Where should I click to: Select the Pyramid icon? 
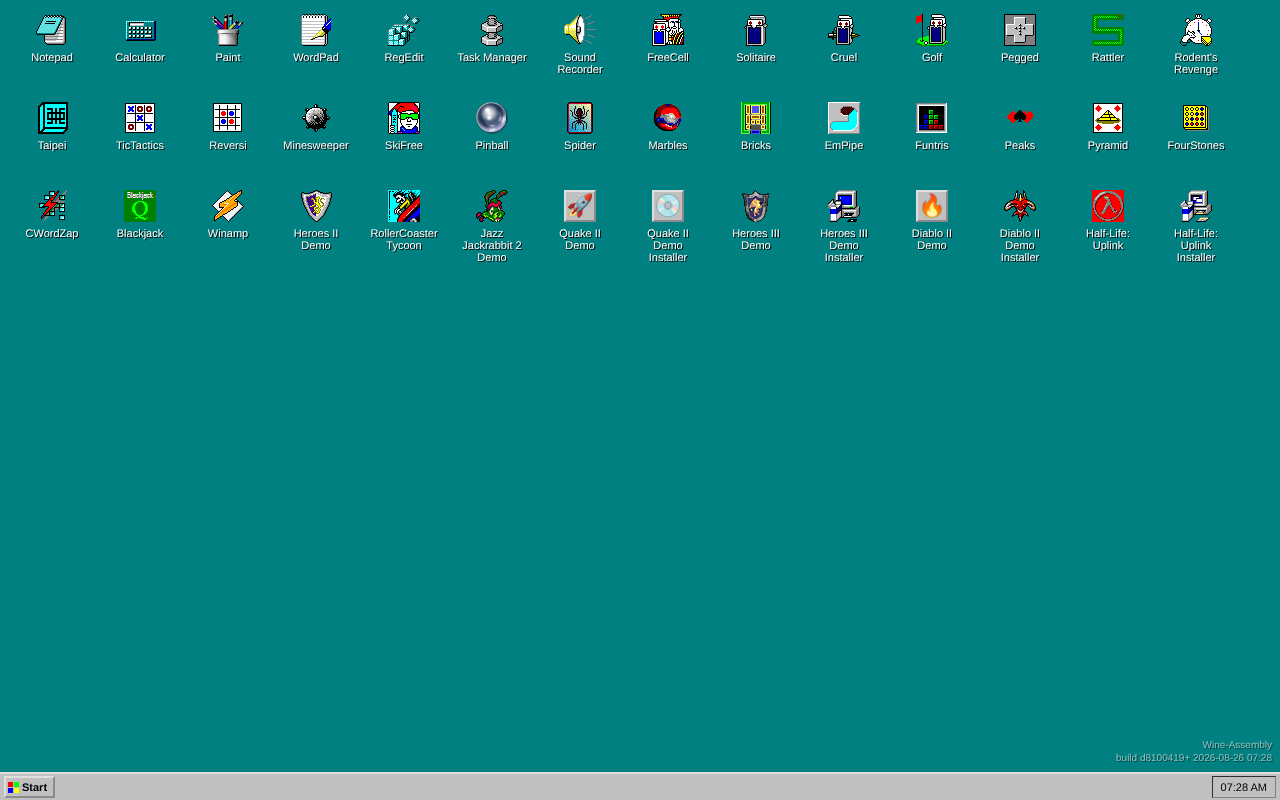point(1108,118)
